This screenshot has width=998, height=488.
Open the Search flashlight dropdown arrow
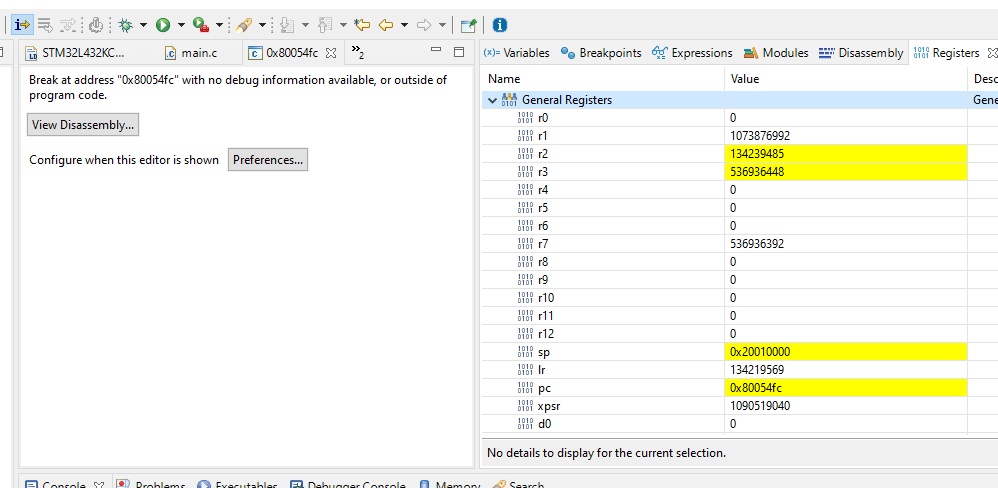point(262,25)
